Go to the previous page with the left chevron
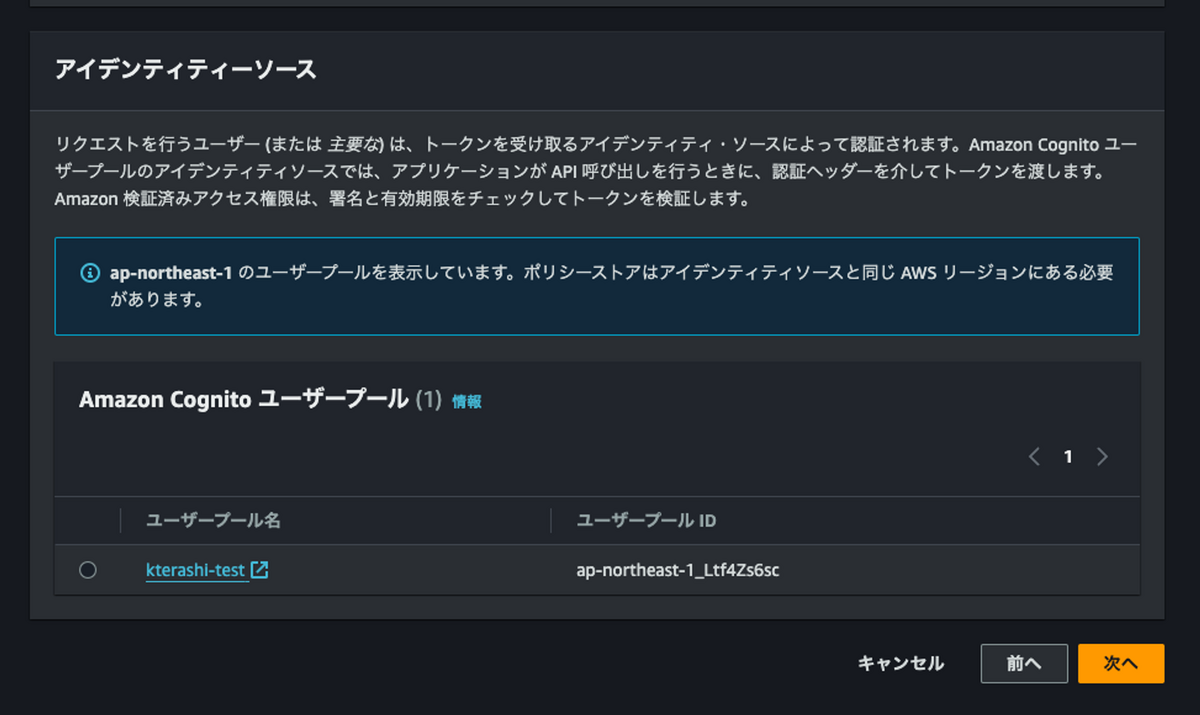Screen dimensions: 1200x715 coord(1034,456)
